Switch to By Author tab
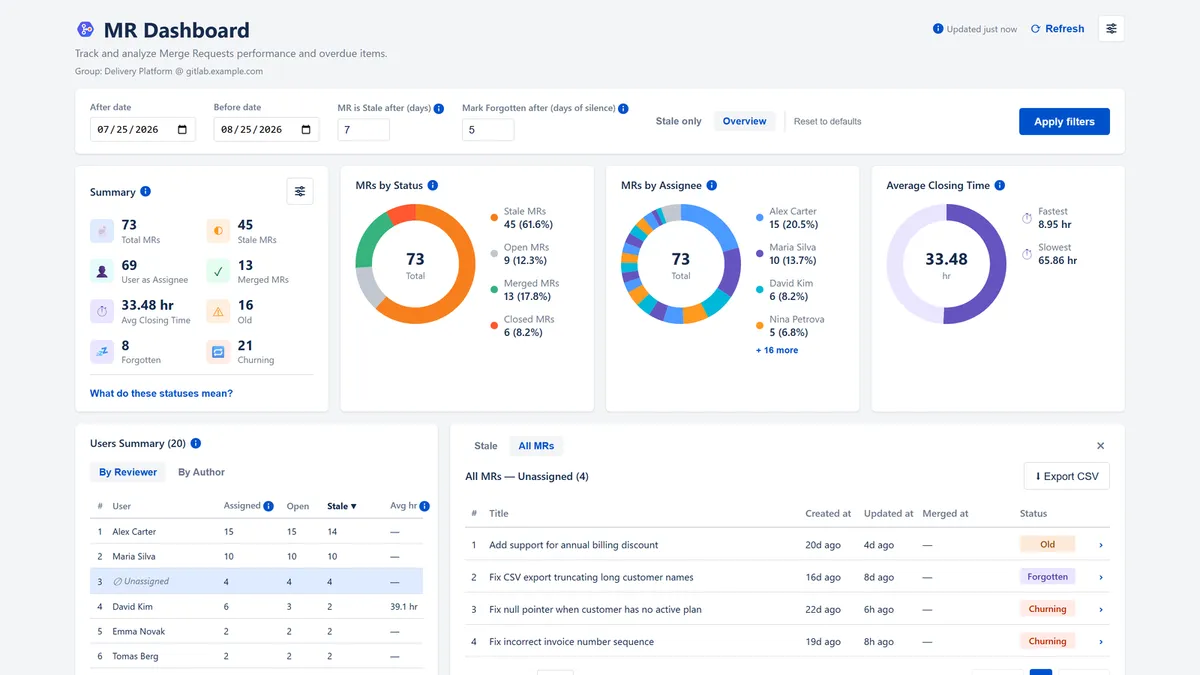The height and width of the screenshot is (675, 1200). (x=201, y=472)
